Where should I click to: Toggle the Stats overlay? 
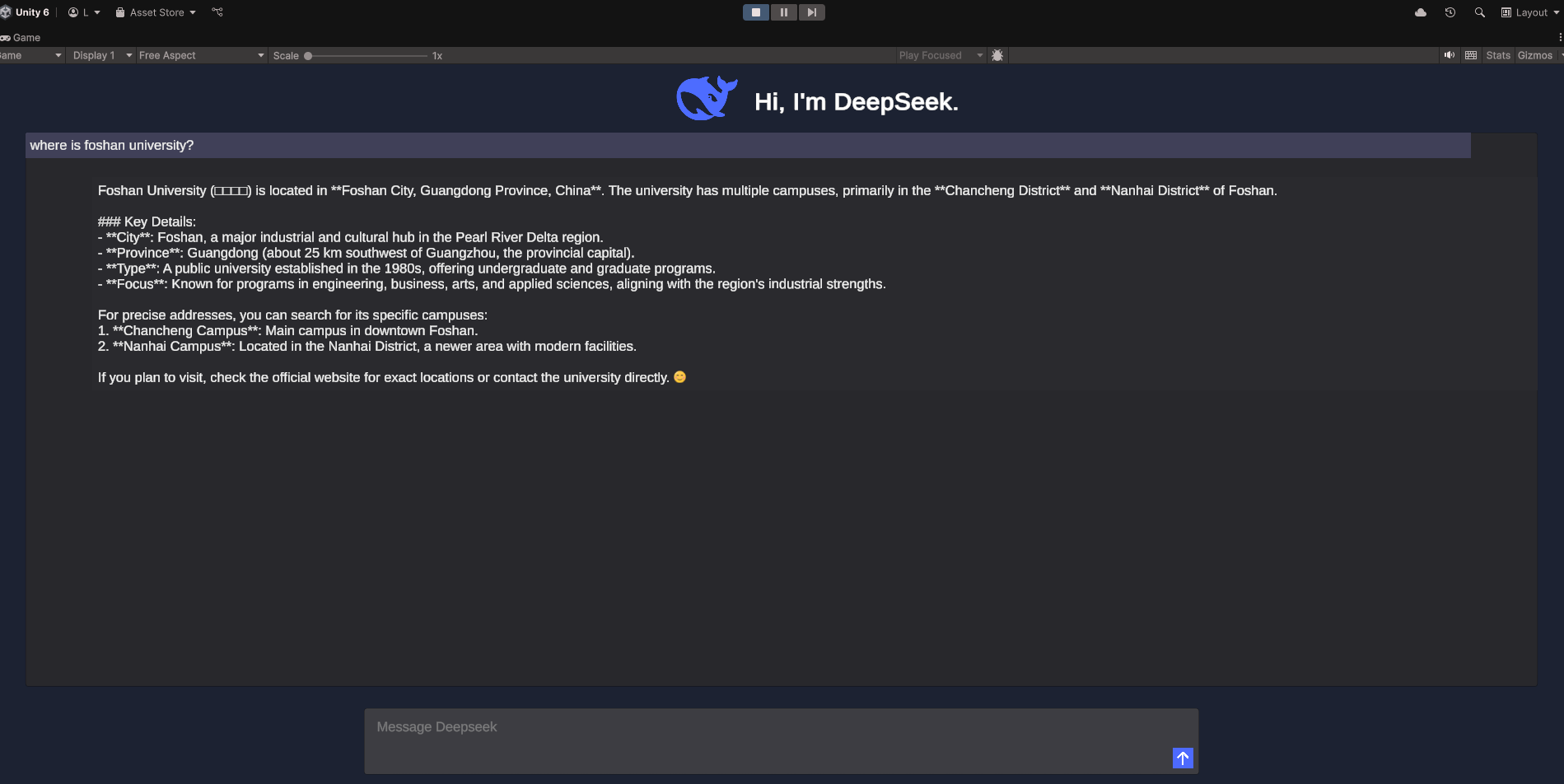[x=1498, y=55]
